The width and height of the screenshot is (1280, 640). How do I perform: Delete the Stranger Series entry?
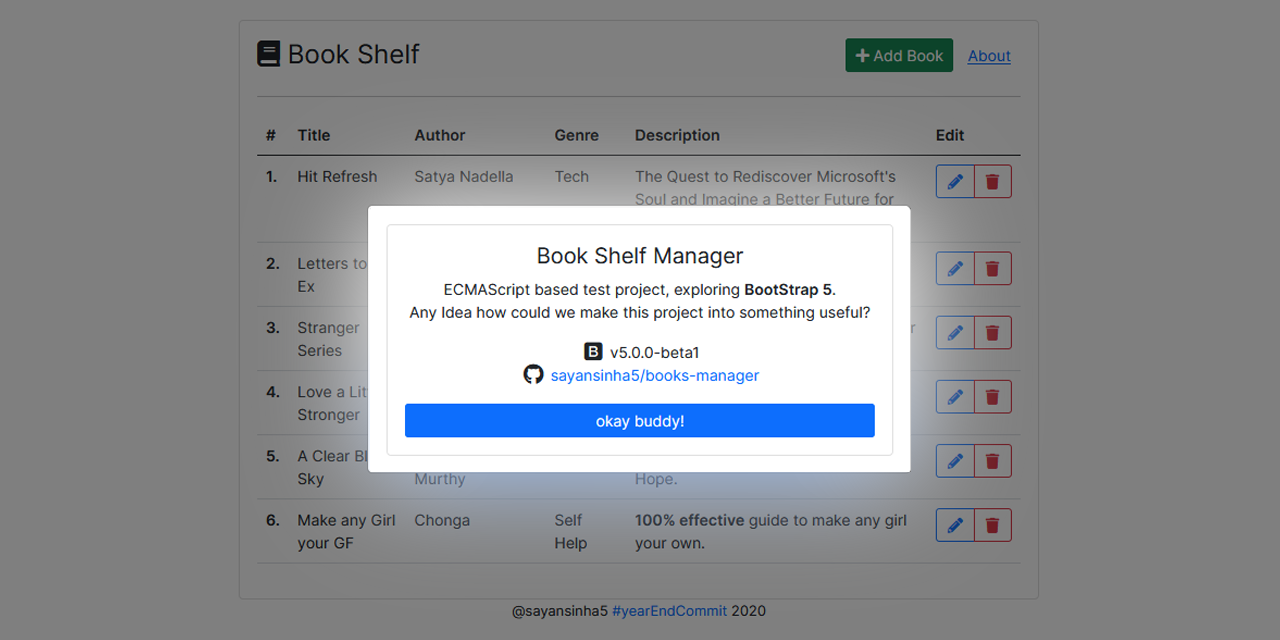992,332
